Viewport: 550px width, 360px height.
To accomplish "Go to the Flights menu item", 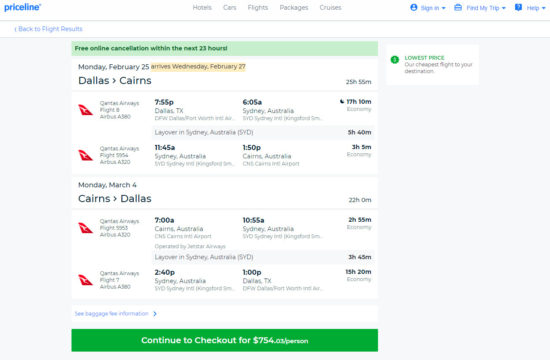I will point(258,7).
